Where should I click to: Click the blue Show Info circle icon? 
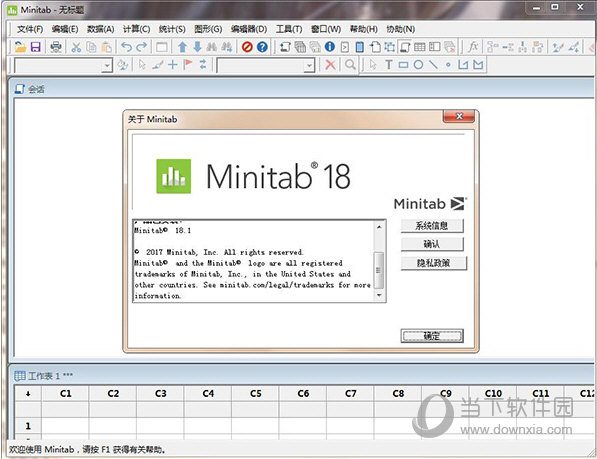[x=330, y=47]
